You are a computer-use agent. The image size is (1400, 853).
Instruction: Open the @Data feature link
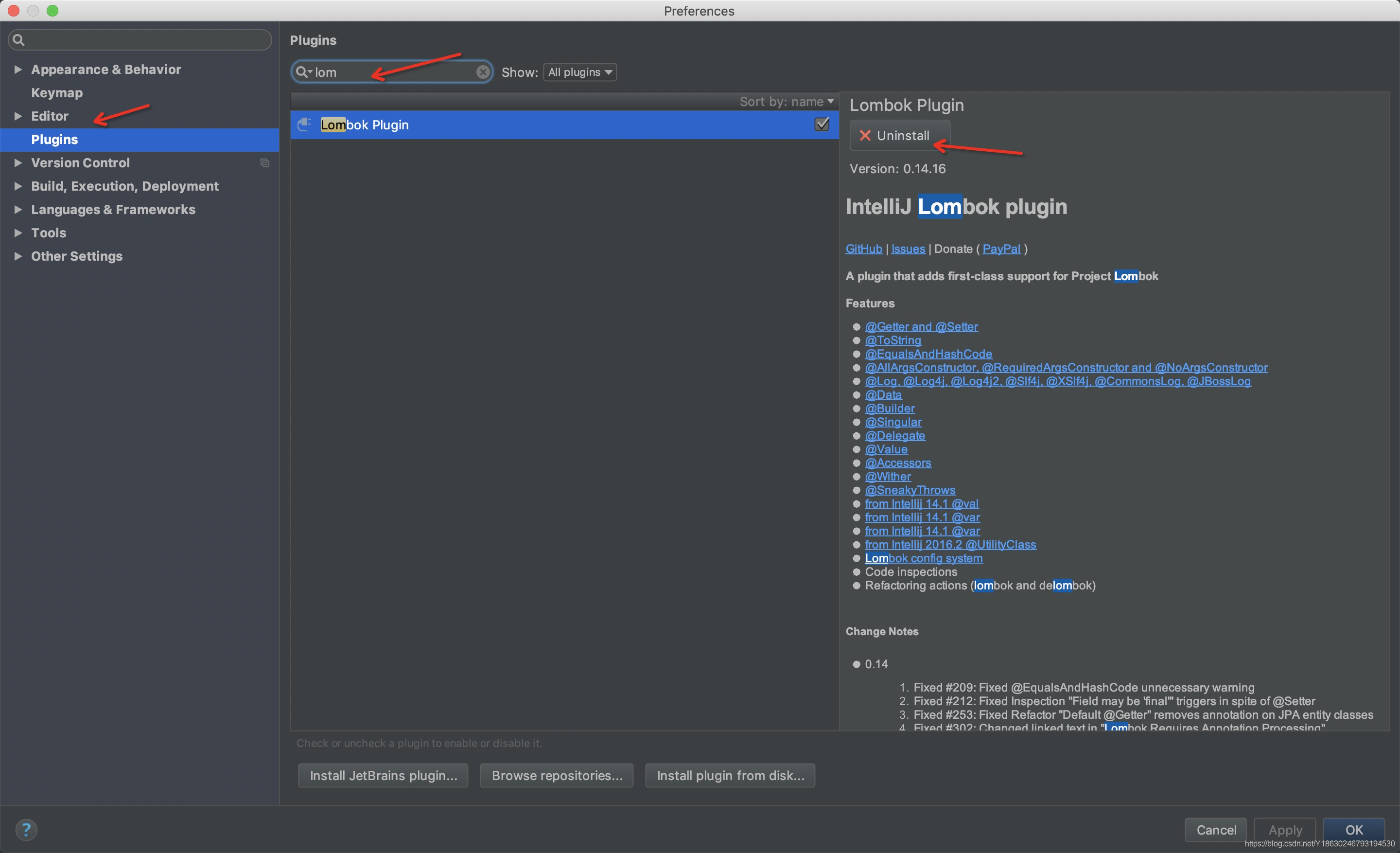tap(883, 395)
